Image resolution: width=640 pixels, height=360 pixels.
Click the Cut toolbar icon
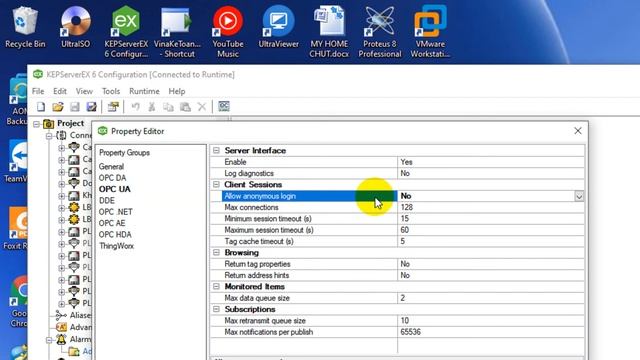pyautogui.click(x=151, y=107)
